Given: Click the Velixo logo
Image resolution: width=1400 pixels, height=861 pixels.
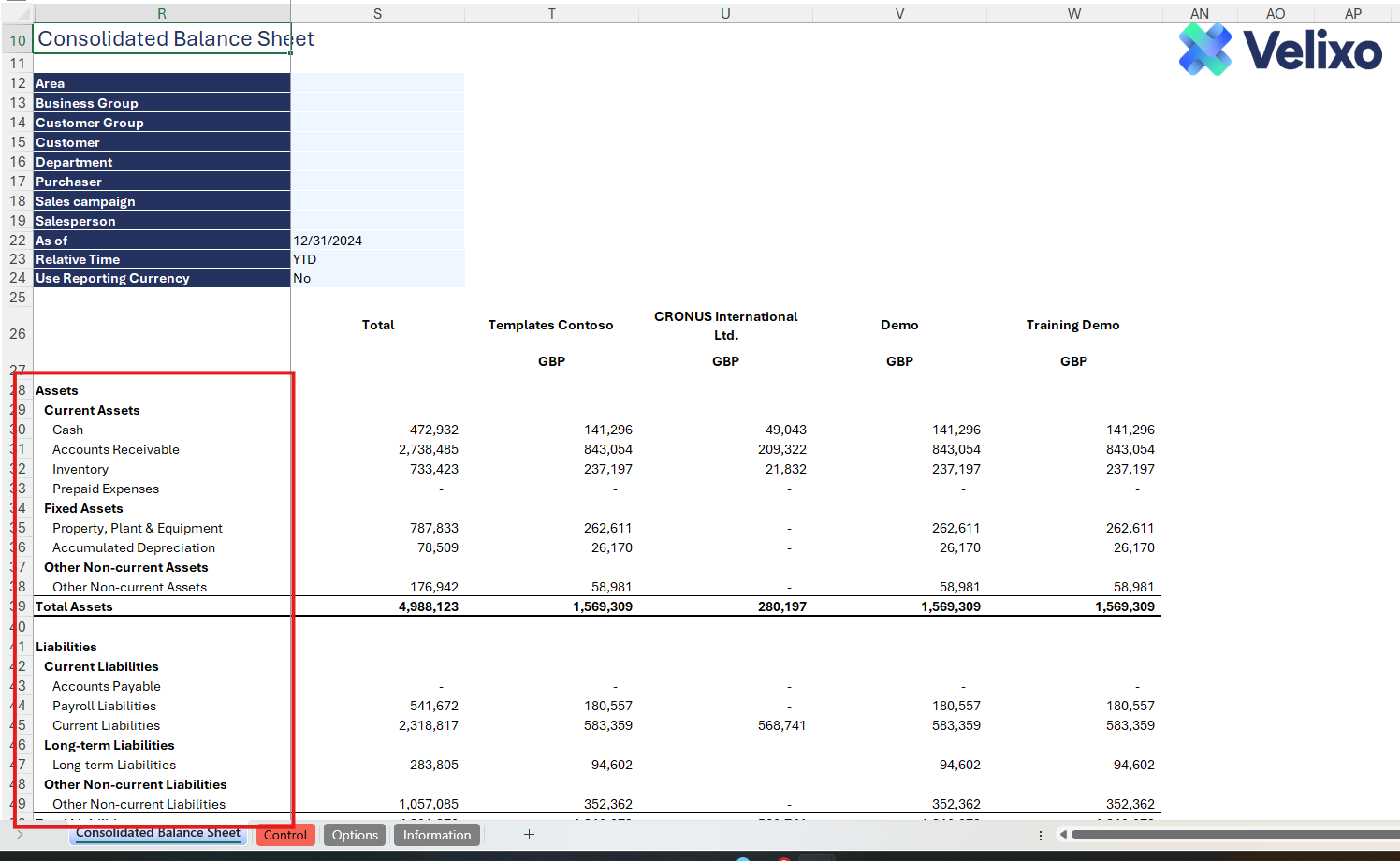Looking at the screenshot, I should pos(1279,50).
